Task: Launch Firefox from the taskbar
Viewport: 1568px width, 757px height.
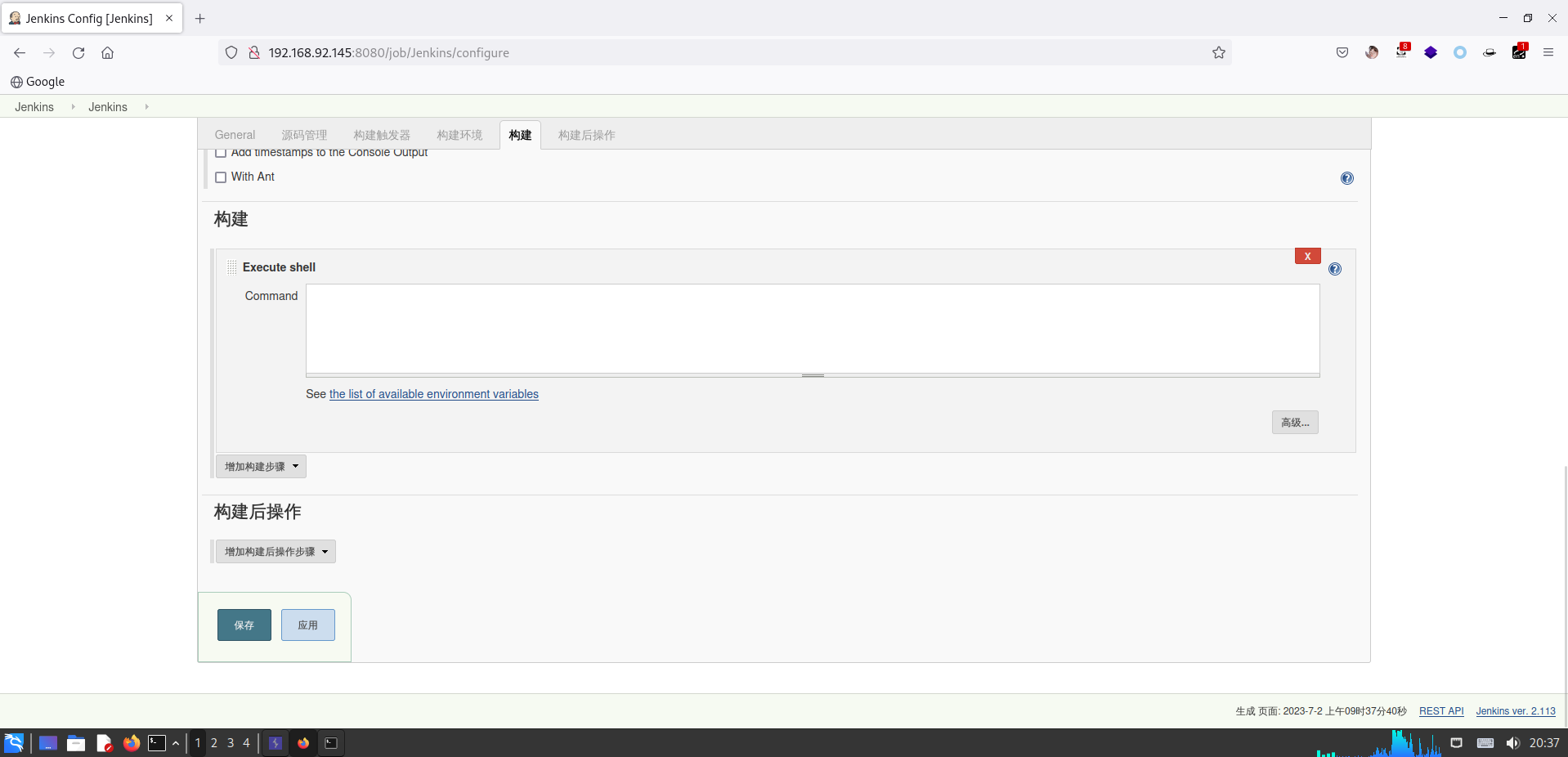Action: 131,743
